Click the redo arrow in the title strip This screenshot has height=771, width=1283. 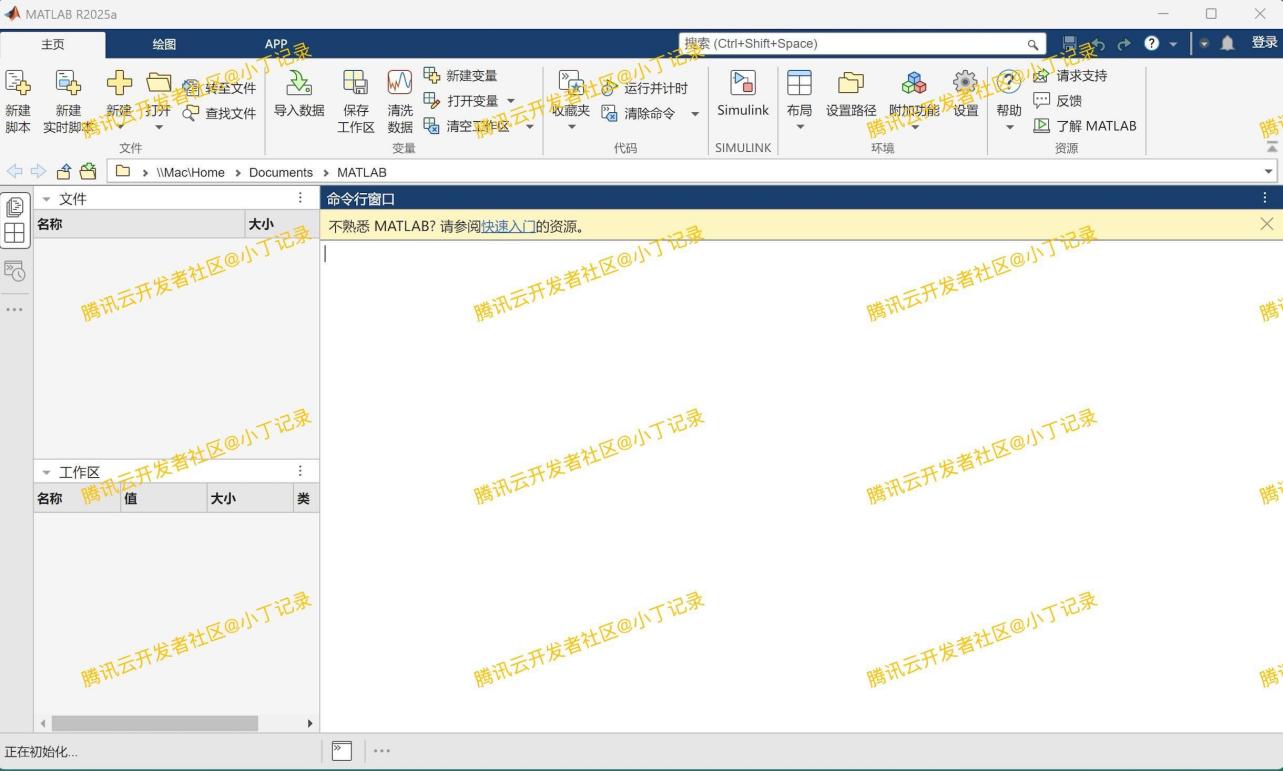(1124, 44)
